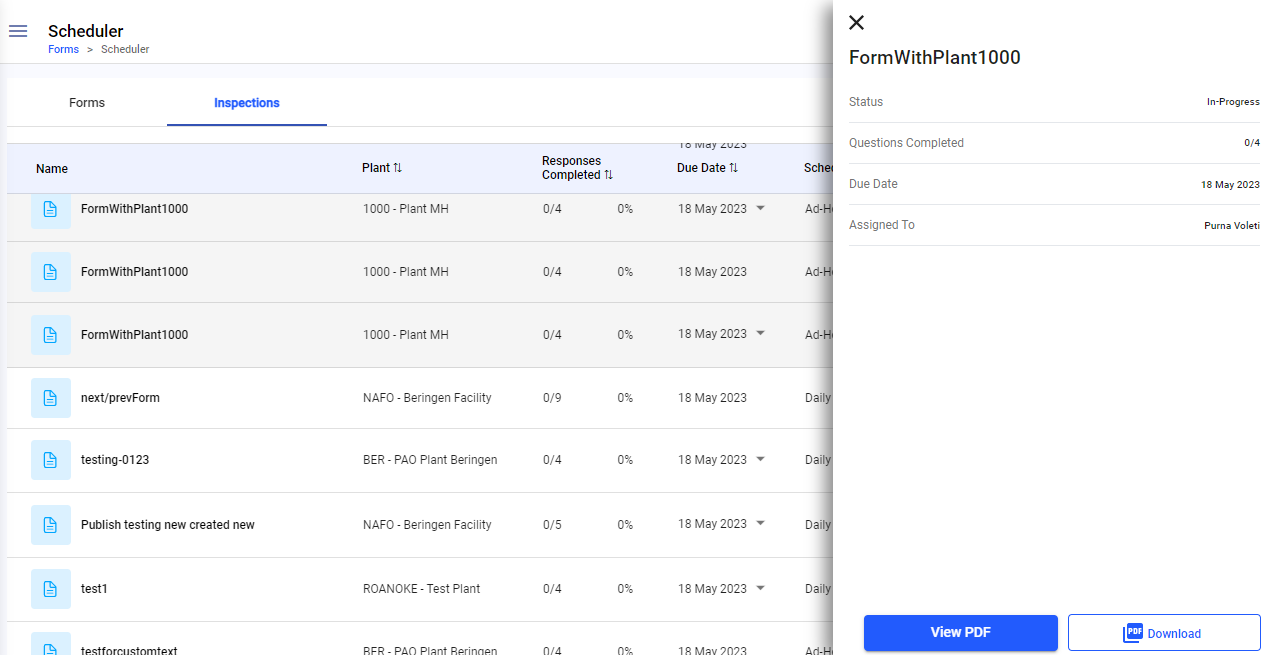This screenshot has width=1273, height=655.
Task: Click document icon beside Publish testing new created new
Action: click(x=51, y=525)
